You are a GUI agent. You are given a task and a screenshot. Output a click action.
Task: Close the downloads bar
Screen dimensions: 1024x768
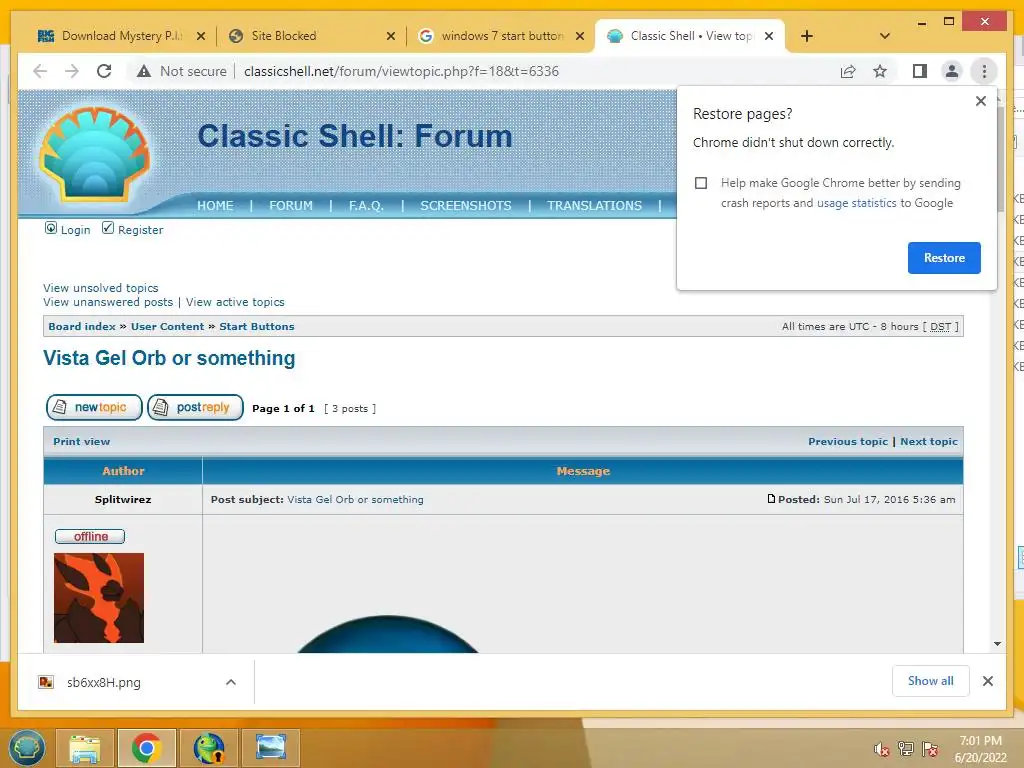point(987,681)
